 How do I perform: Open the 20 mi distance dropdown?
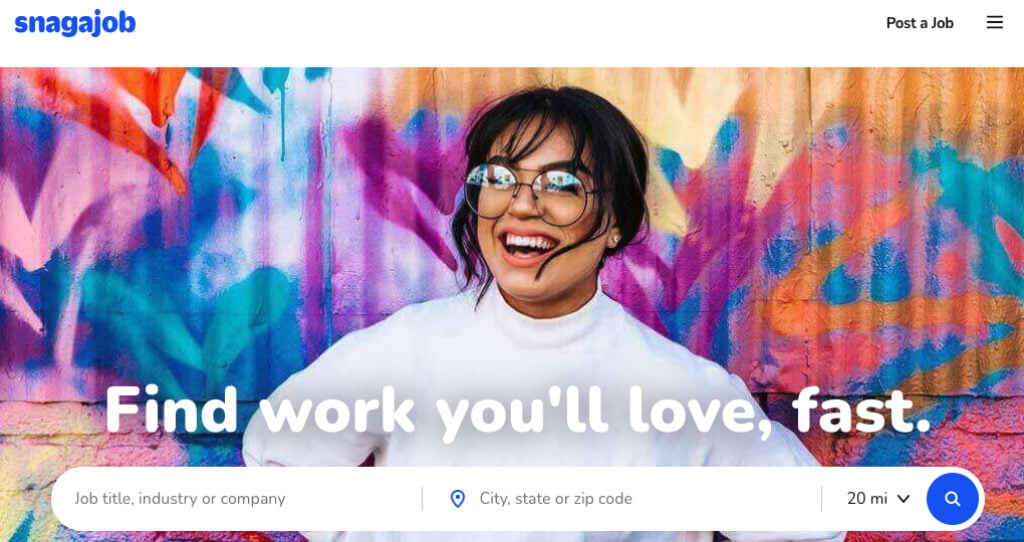878,499
